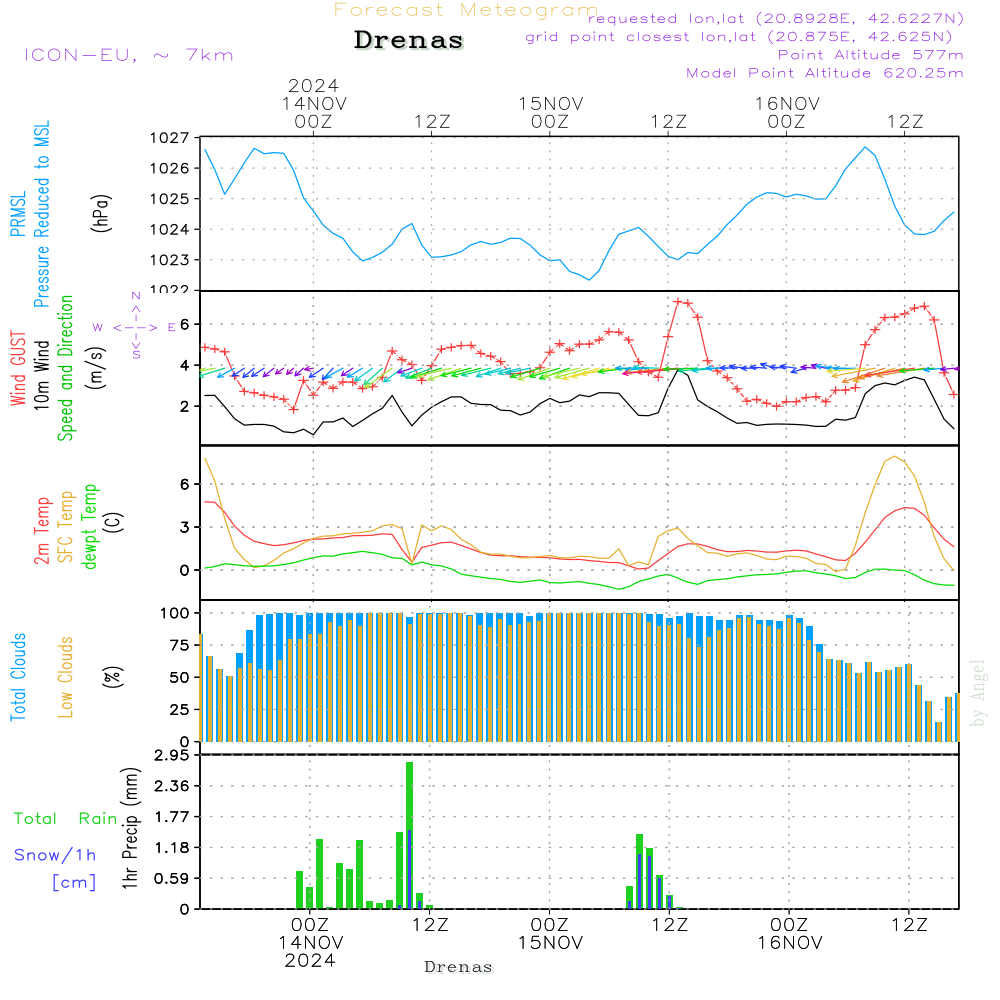Select the 1024 pressure axis value
This screenshot has height=1000, width=1000.
click(170, 230)
